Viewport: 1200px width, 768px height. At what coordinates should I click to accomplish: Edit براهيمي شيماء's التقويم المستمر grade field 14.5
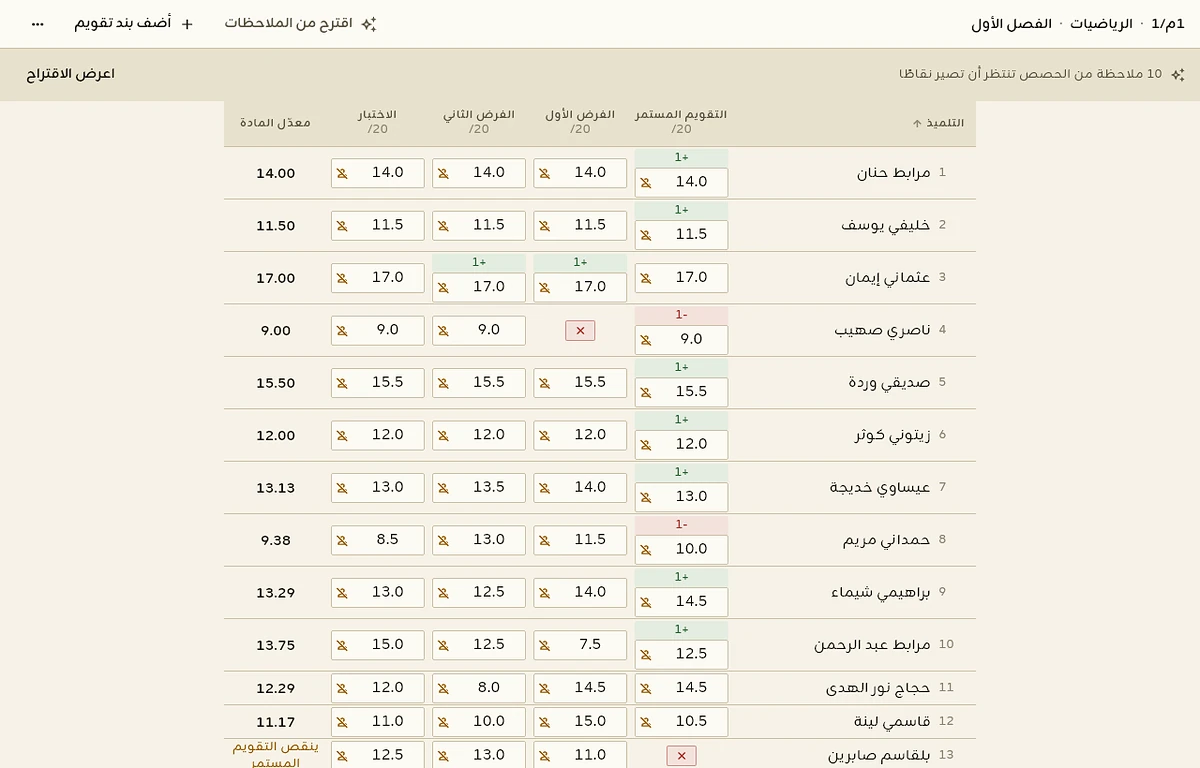[x=681, y=602]
